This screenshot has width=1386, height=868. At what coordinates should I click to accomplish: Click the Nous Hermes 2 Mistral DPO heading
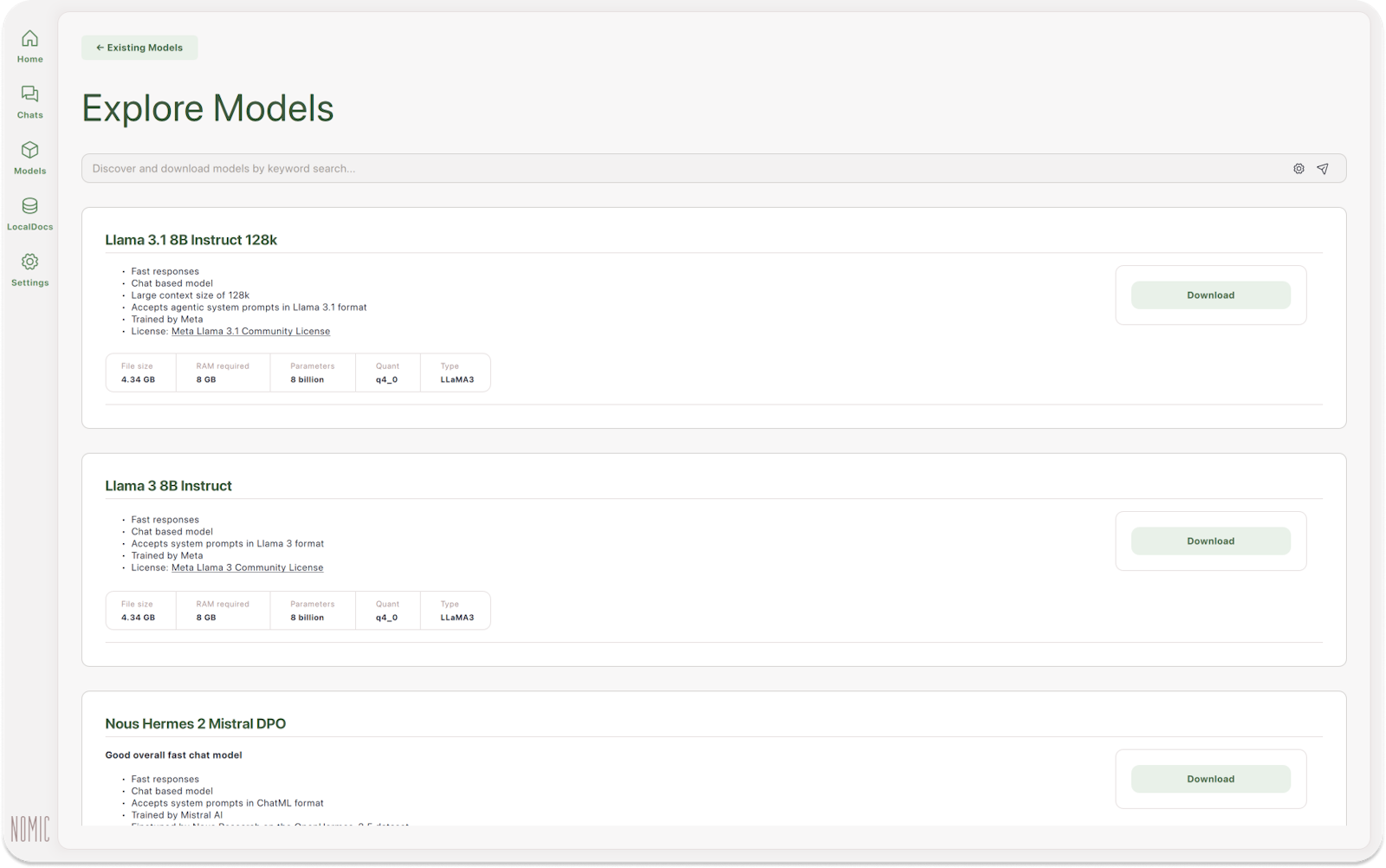pyautogui.click(x=195, y=723)
